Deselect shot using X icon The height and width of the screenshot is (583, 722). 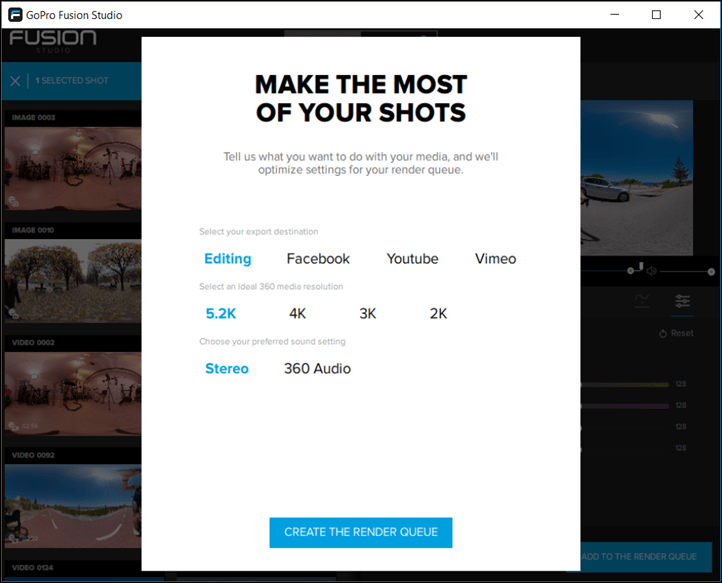pos(15,81)
